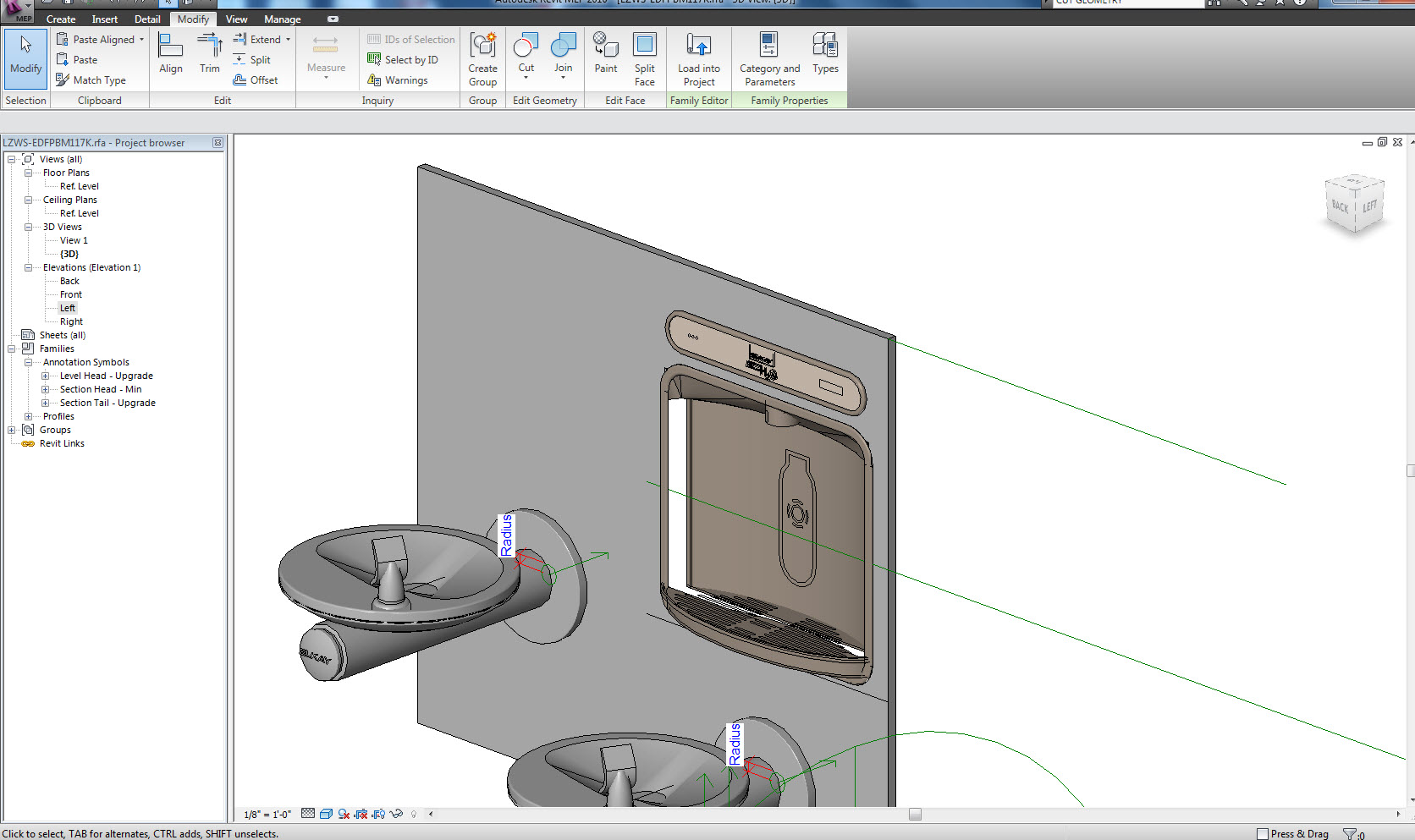Click the Select by ID button
Screen dimensions: 1415x840
(x=403, y=59)
